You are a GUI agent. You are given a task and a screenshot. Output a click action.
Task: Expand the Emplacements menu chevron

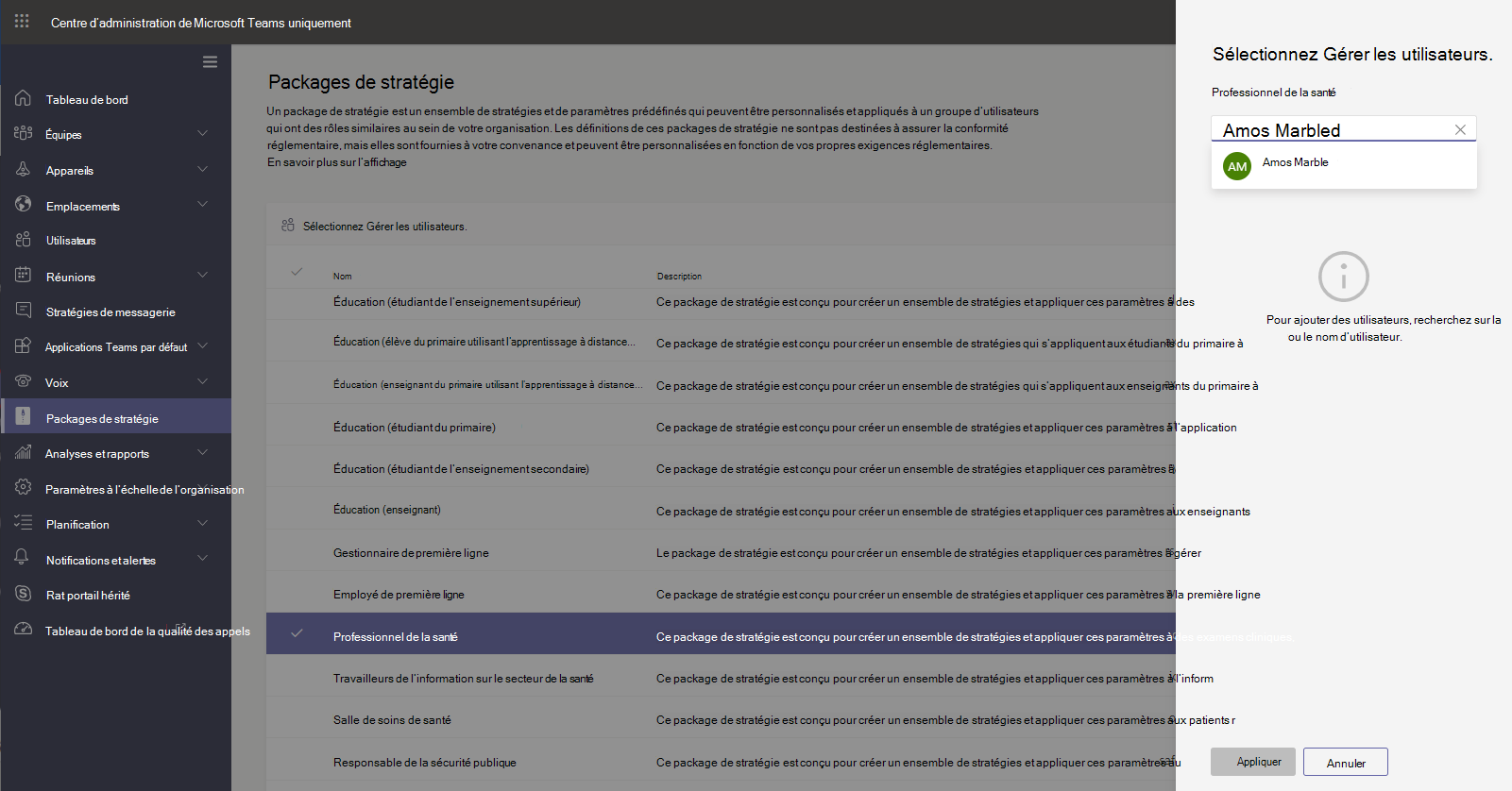(x=202, y=204)
